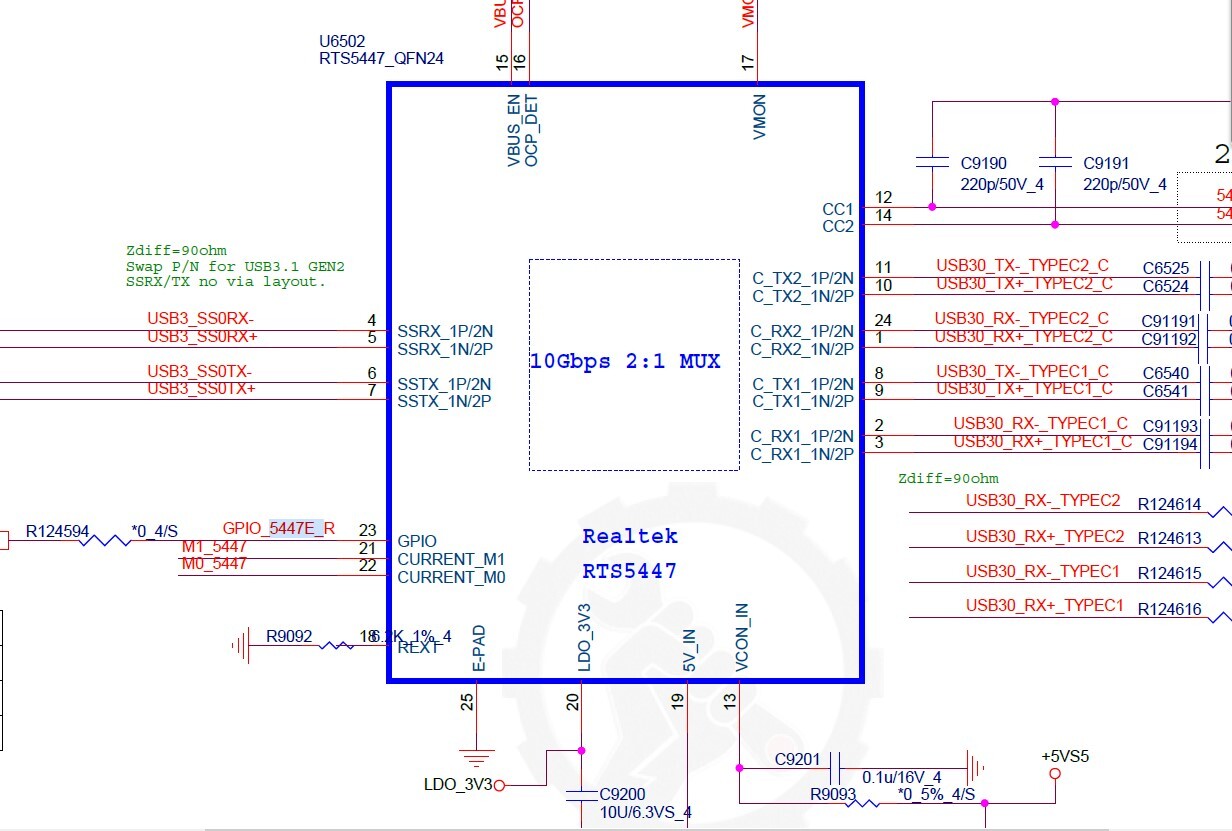Viewport: 1232px width, 831px height.
Task: Click the M0_5447 net label
Action: coord(214,564)
